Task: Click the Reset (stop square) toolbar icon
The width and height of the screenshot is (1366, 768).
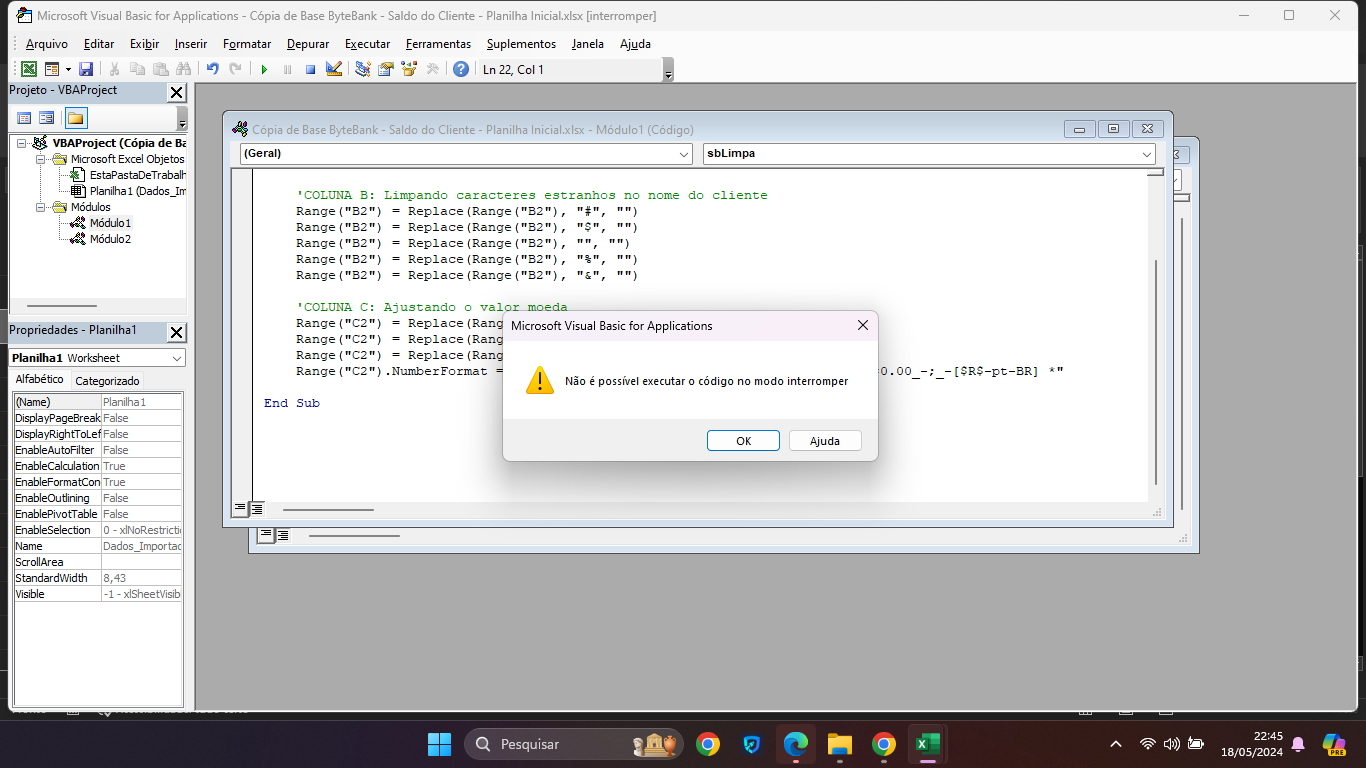Action: coord(310,69)
